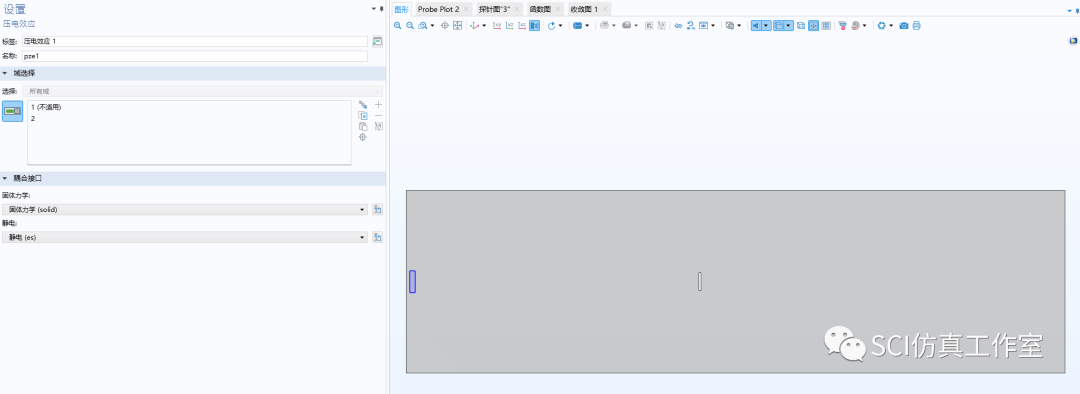Switch to the 图形 tab
Screen dimensions: 1080x394
pyautogui.click(x=401, y=9)
